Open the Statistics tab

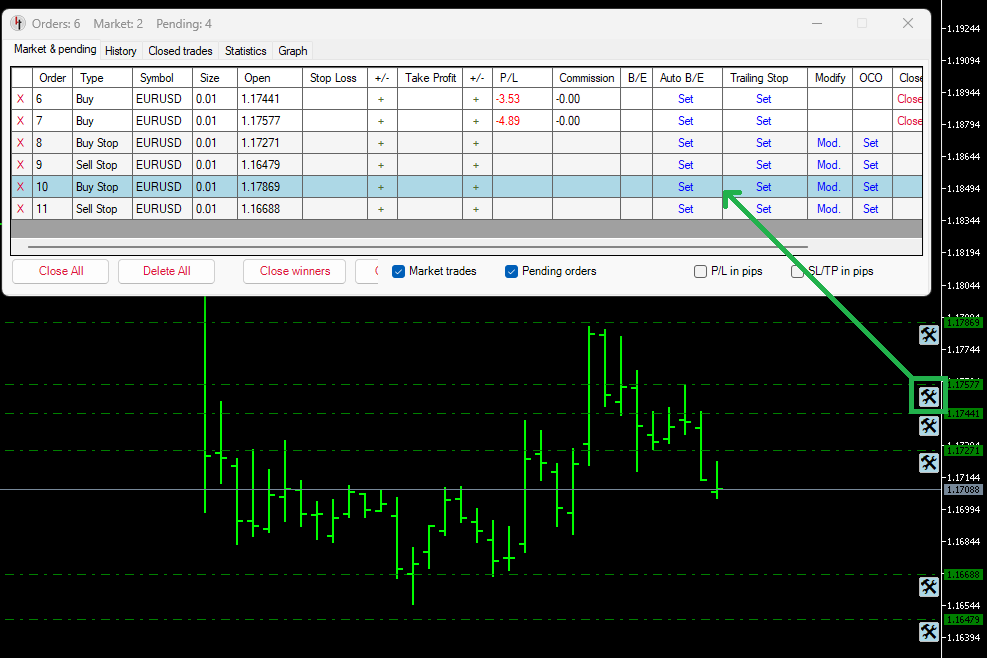pyautogui.click(x=245, y=51)
